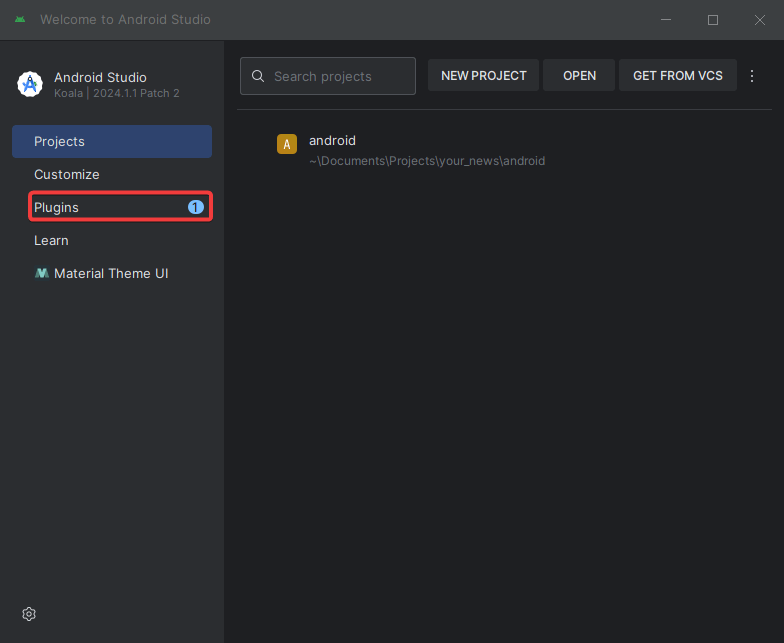Maximize the Welcome to Android Studio window

click(x=713, y=20)
